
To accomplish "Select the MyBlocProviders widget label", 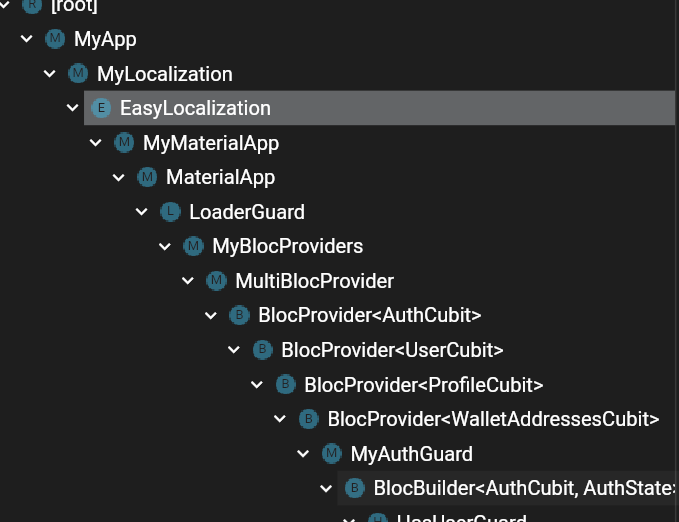I will 288,246.
